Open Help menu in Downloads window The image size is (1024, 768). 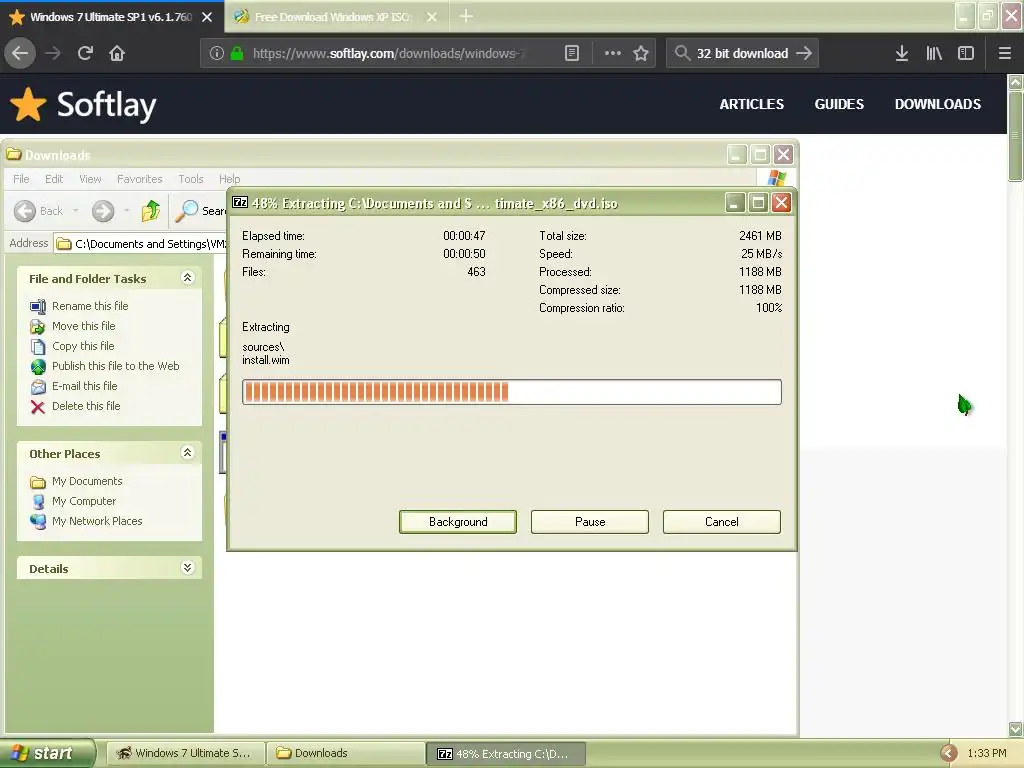tap(229, 179)
